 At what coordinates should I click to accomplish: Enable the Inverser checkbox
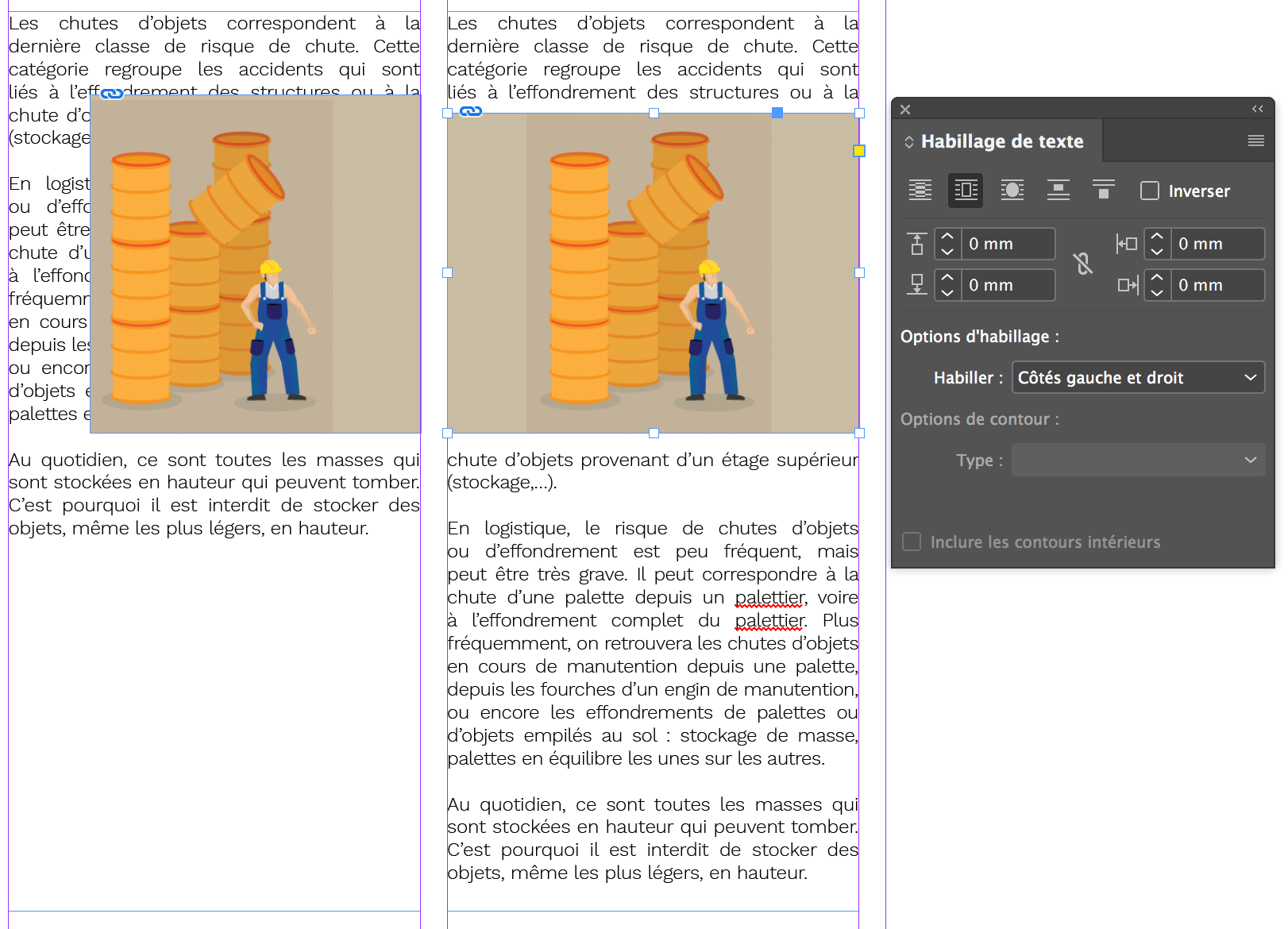[x=1149, y=191]
